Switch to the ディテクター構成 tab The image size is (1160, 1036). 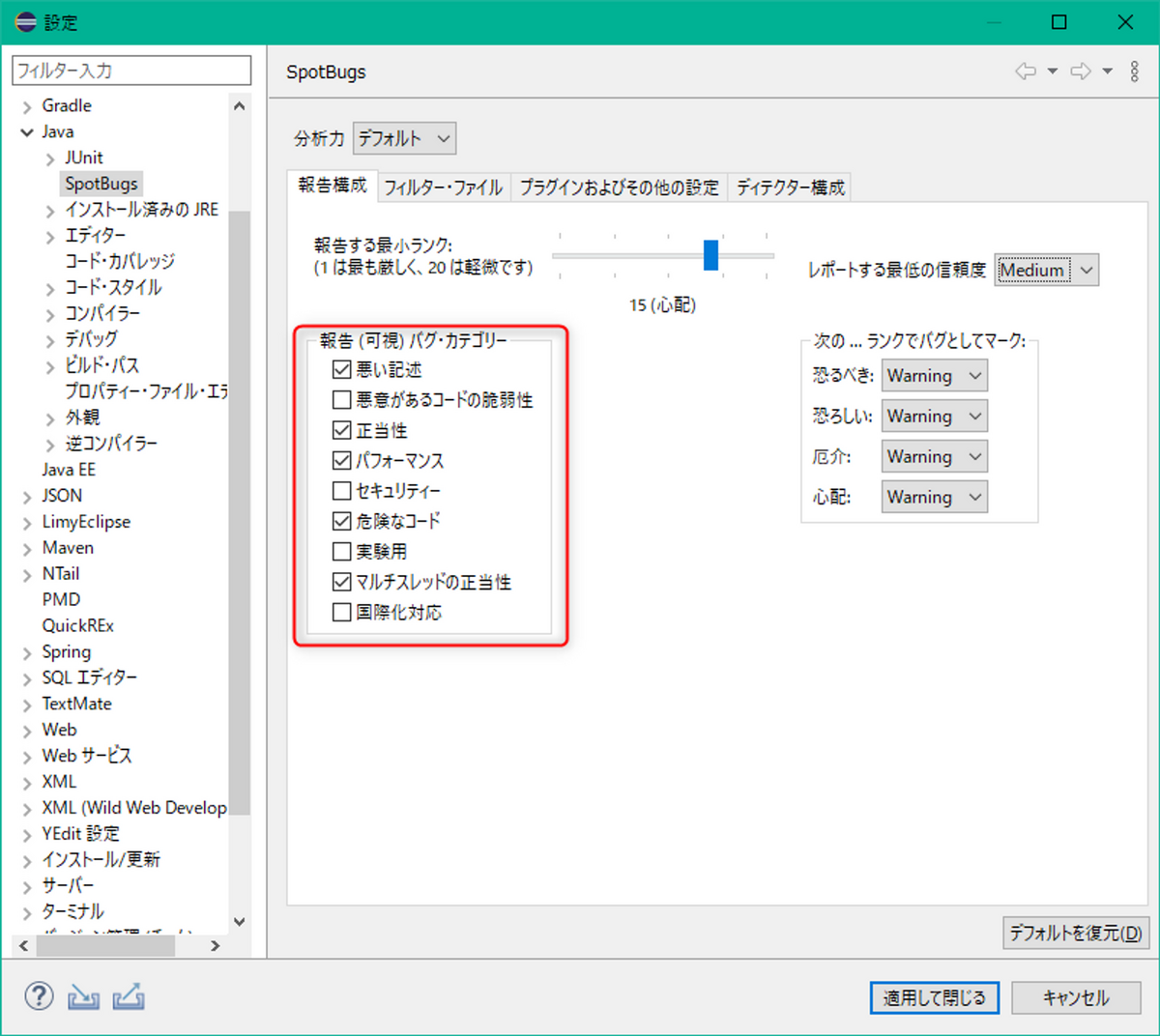click(789, 187)
